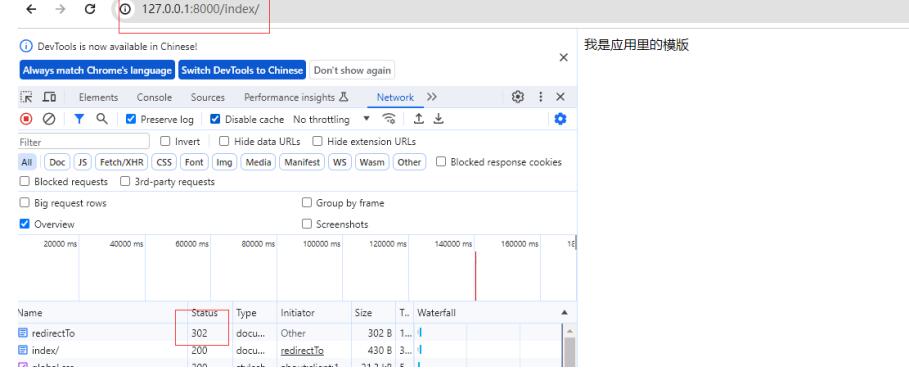The width and height of the screenshot is (909, 388).
Task: Enable Blocked response cookies checkbox
Action: click(x=441, y=162)
